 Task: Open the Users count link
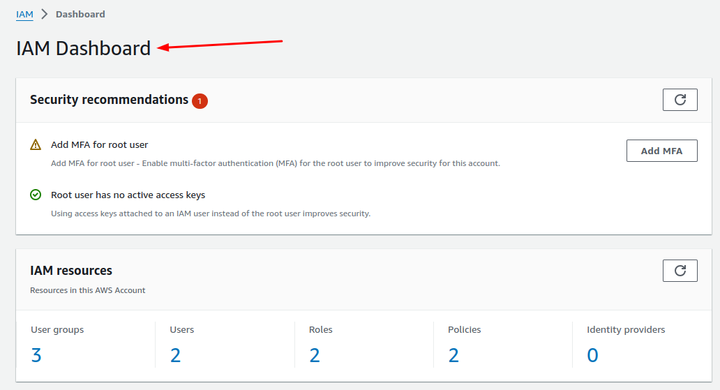[x=175, y=355]
